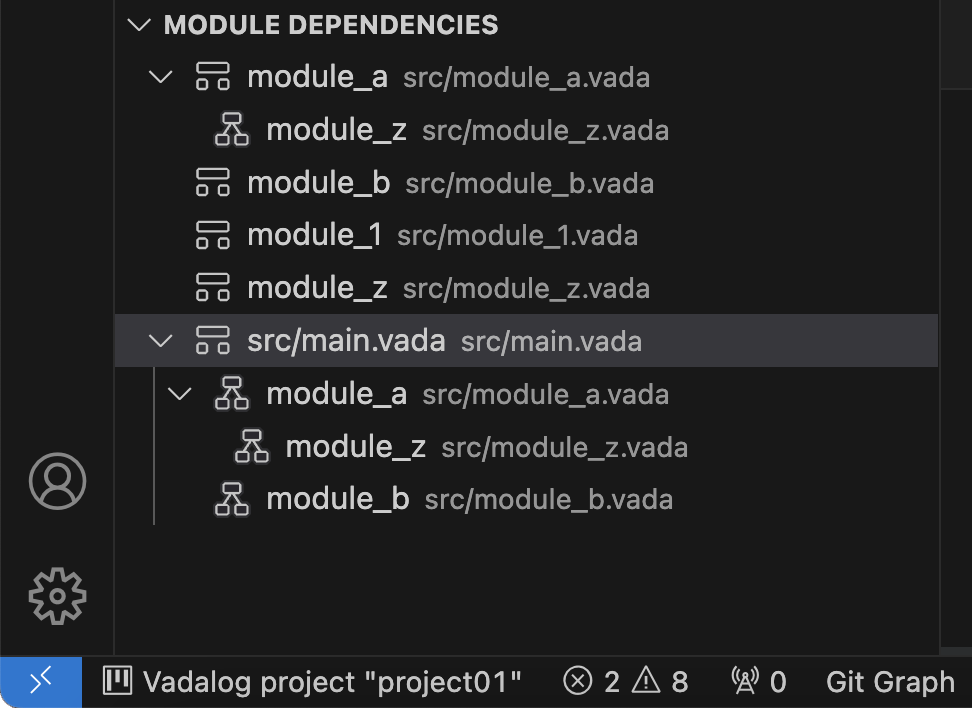
Task: Click the module icon beside module_1
Action: 213,235
